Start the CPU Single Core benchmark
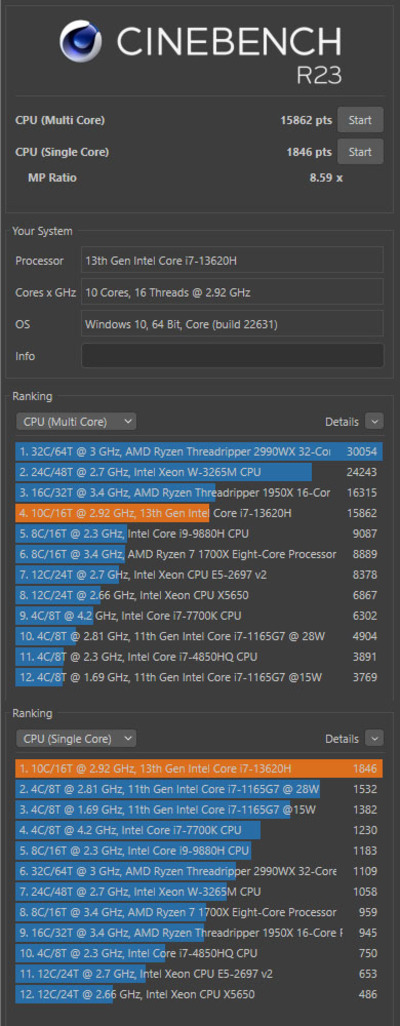The width and height of the screenshot is (400, 1026). pos(360,152)
